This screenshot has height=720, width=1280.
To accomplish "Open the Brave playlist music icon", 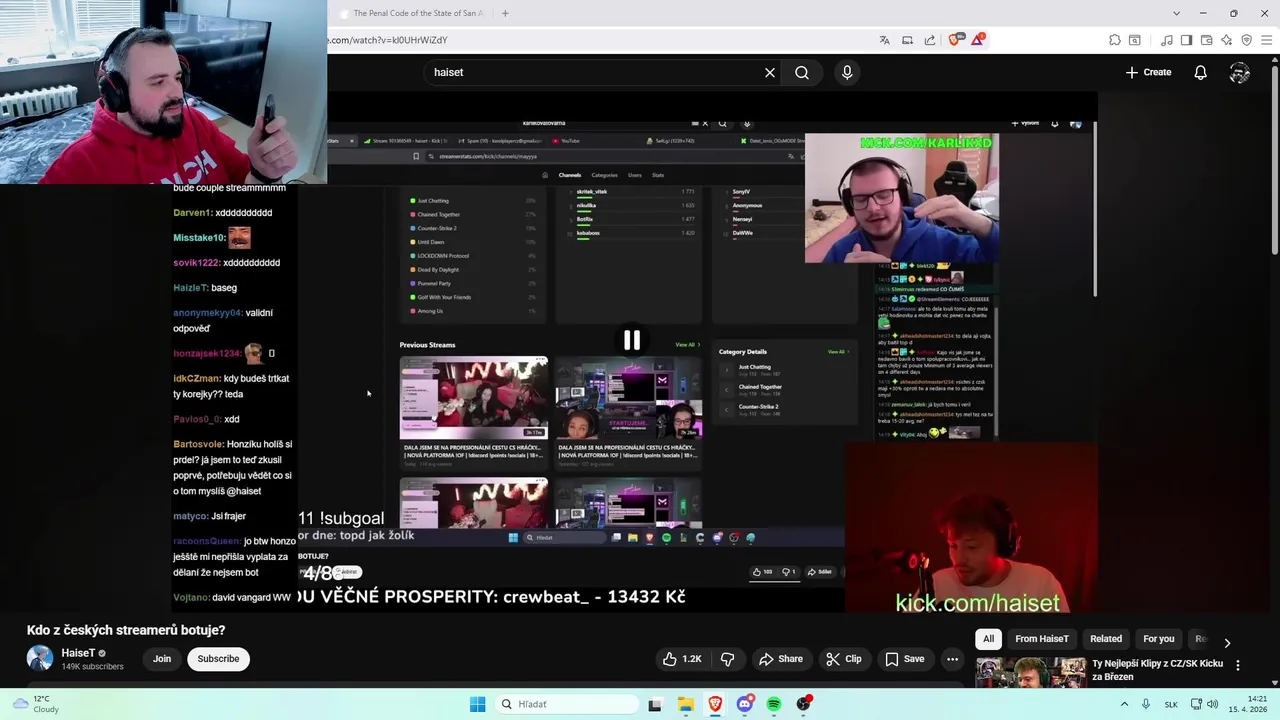I will (1166, 40).
